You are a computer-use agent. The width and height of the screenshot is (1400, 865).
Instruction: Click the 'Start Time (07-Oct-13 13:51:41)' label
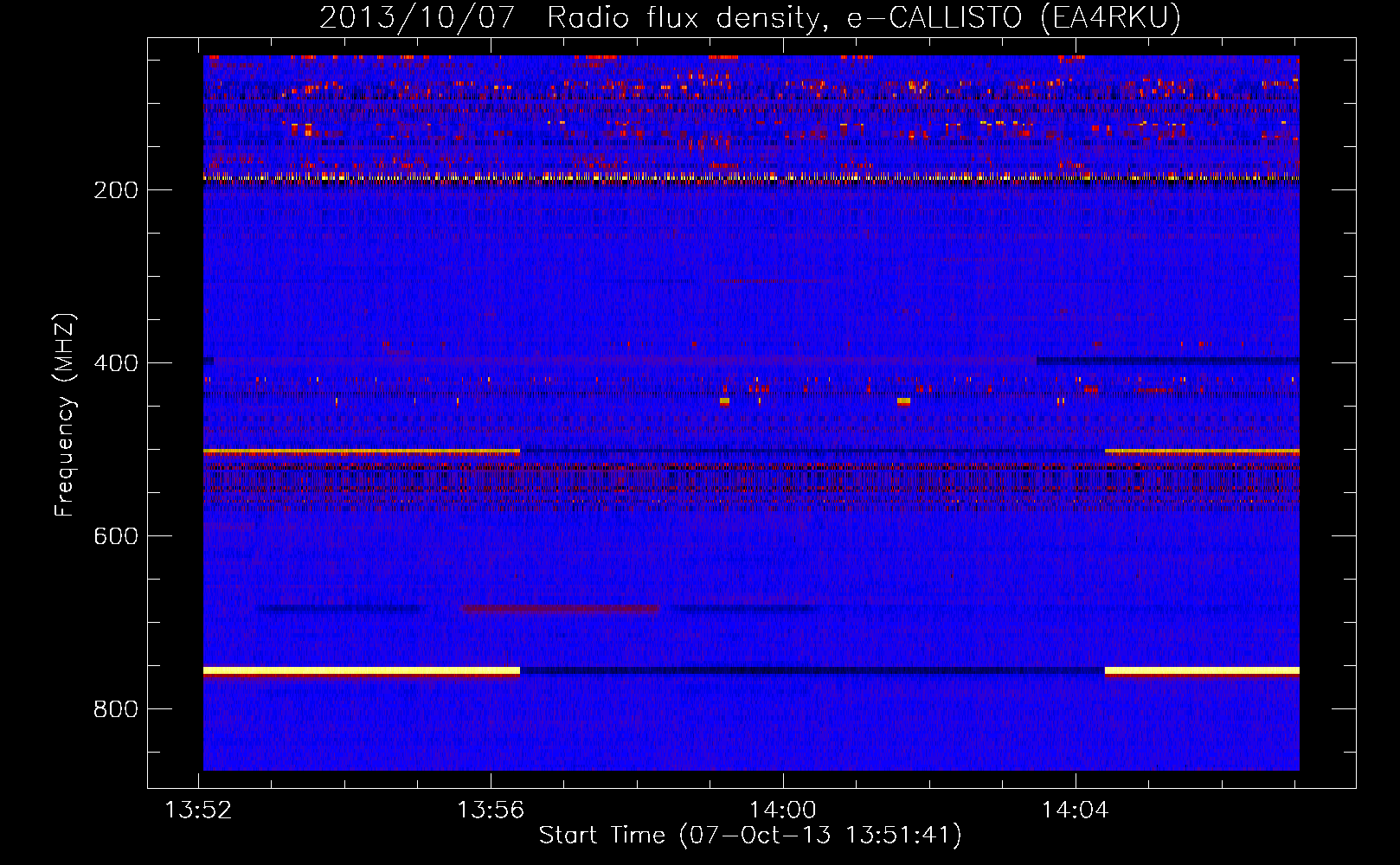coord(750,836)
